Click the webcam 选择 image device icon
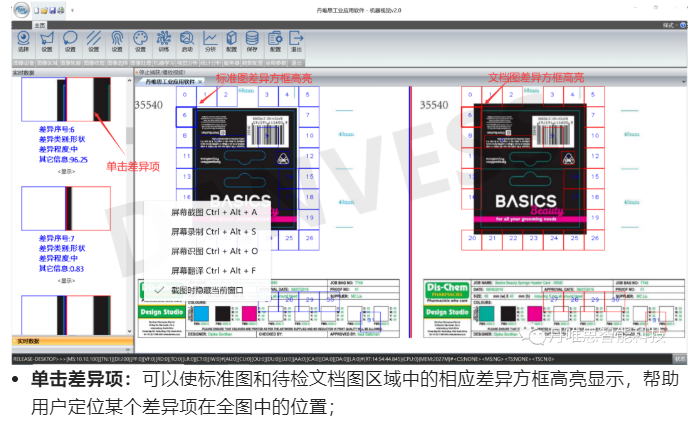The height and width of the screenshot is (431, 700). 23,42
